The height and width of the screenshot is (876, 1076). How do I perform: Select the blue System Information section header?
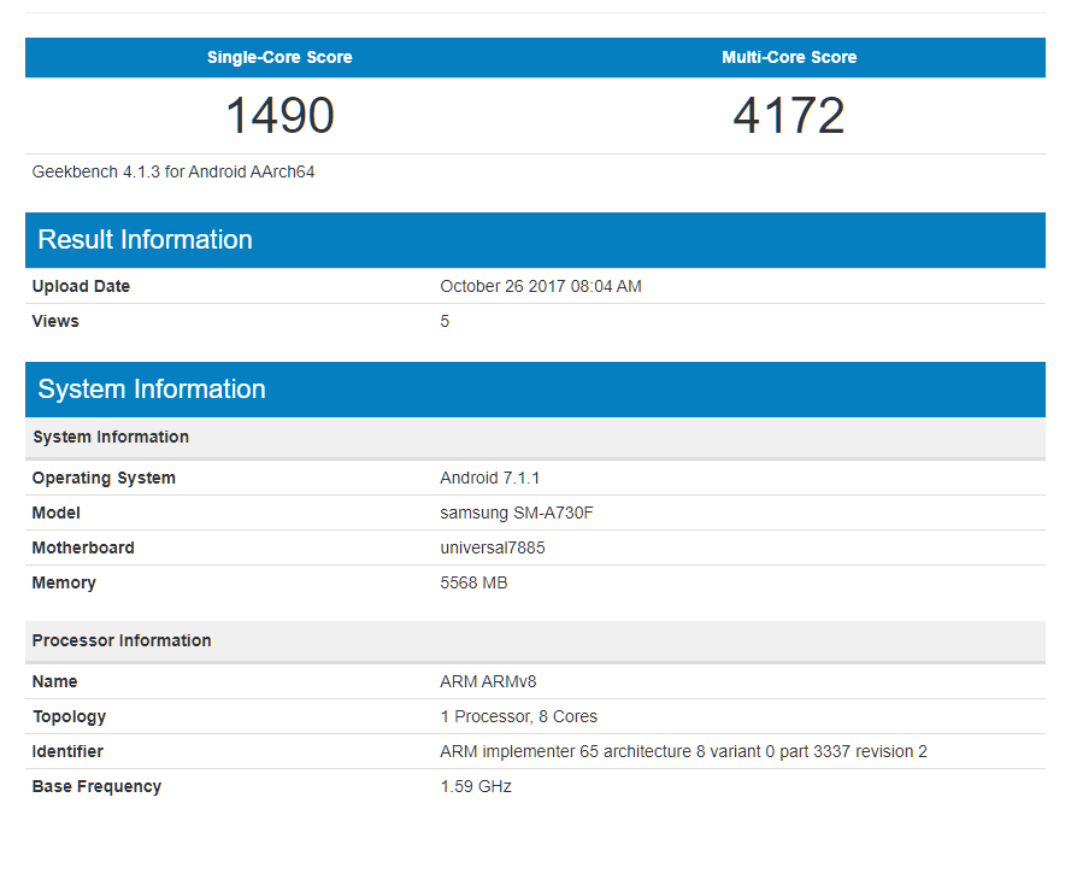click(x=152, y=389)
